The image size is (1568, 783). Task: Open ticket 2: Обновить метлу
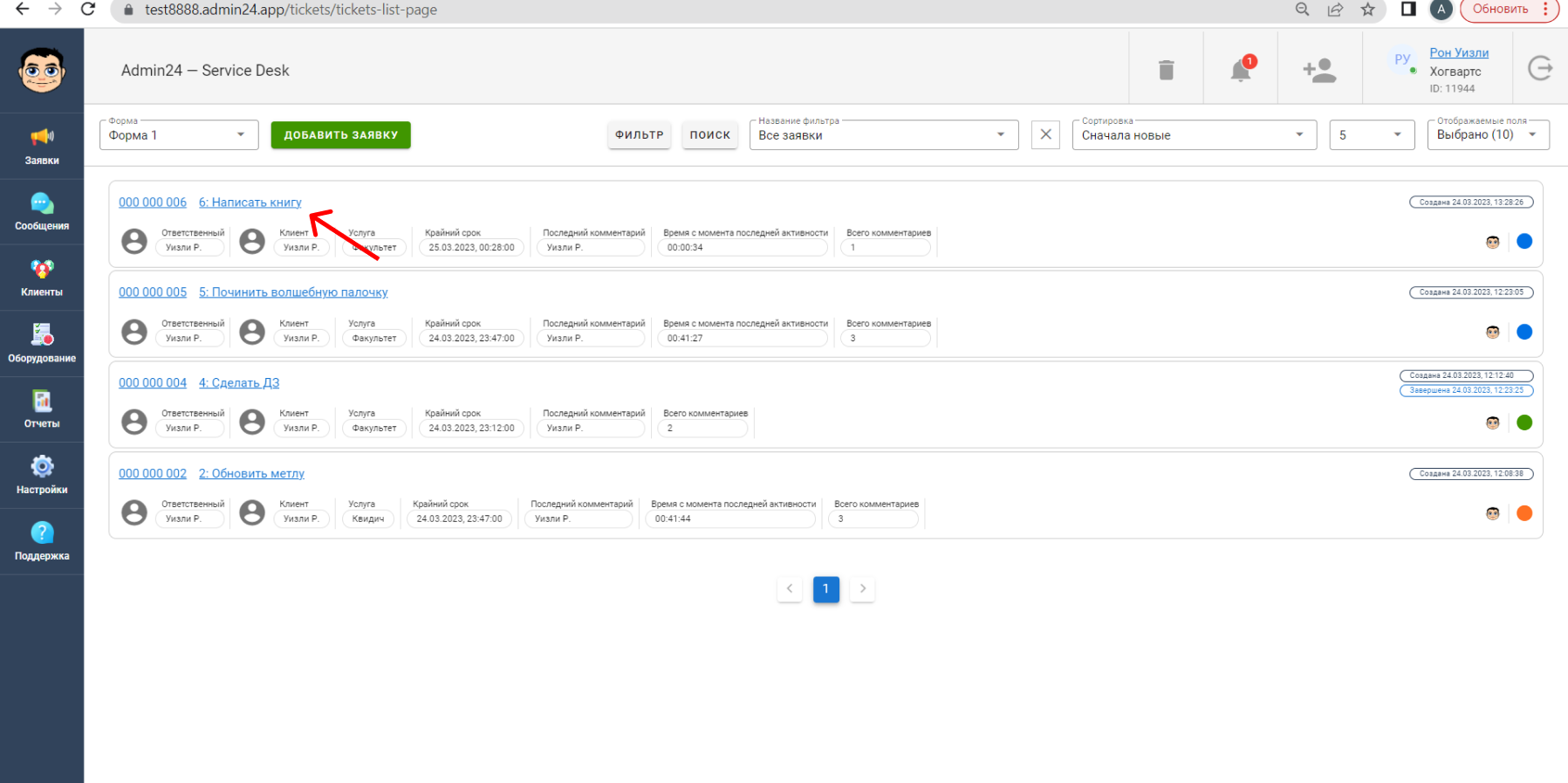click(251, 474)
